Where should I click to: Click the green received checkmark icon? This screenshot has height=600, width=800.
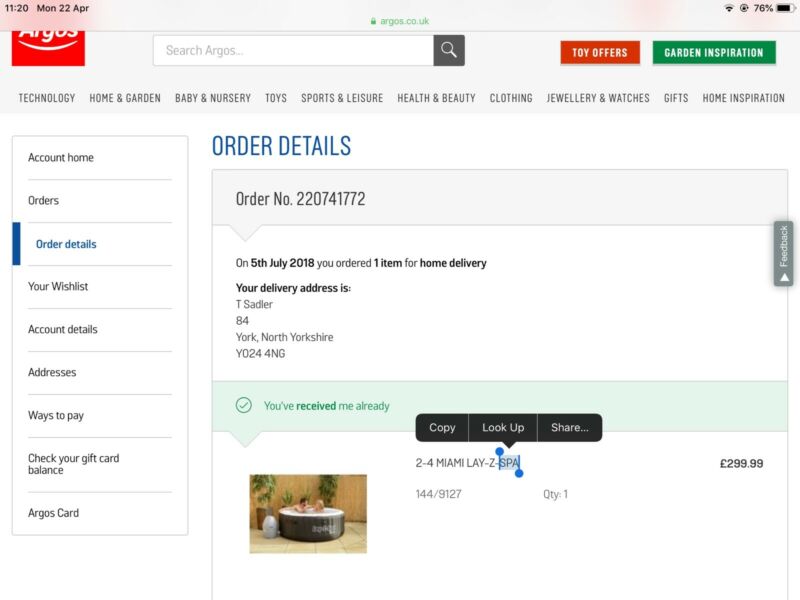point(244,405)
